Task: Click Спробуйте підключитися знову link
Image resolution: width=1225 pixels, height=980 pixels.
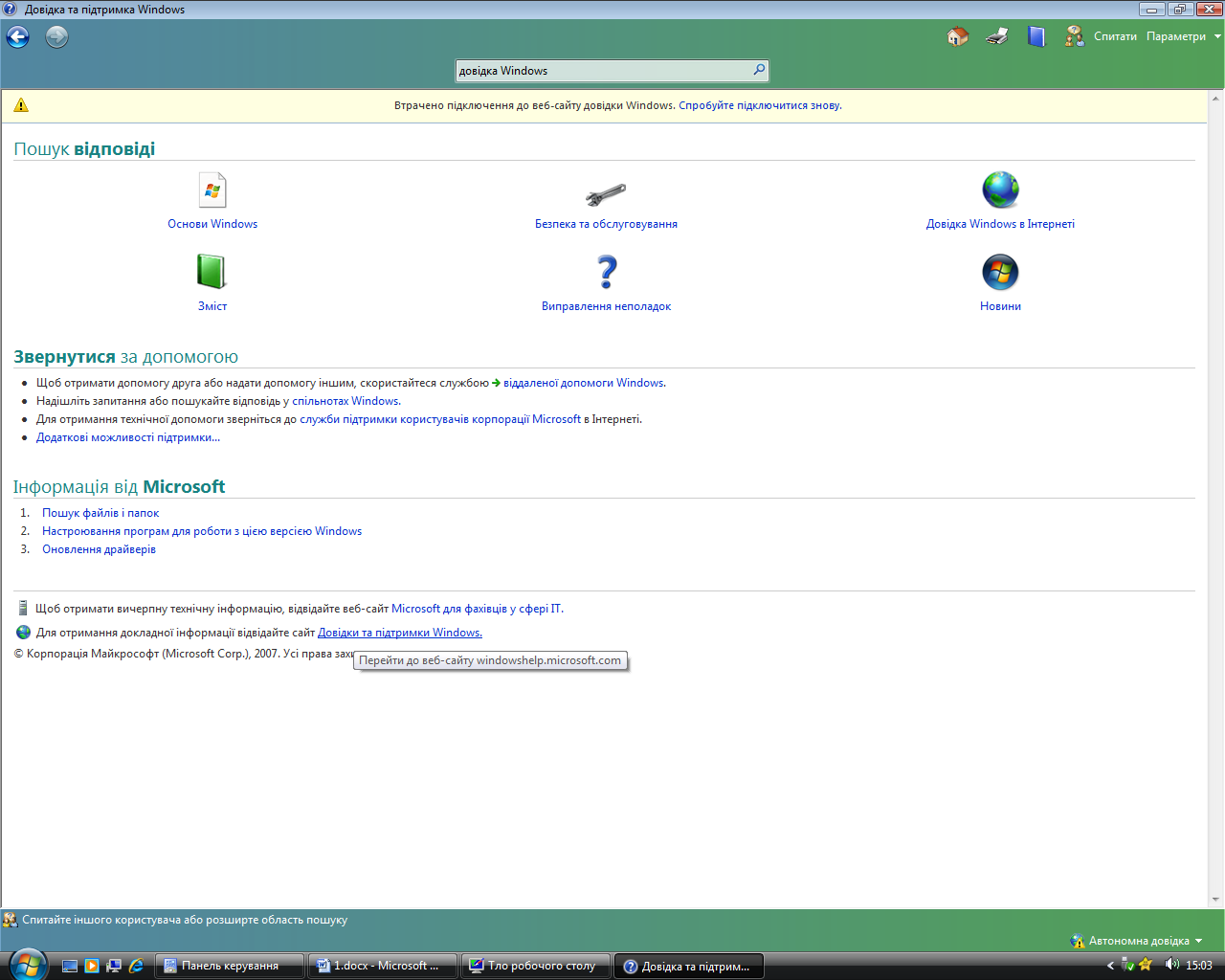Action: 760,105
